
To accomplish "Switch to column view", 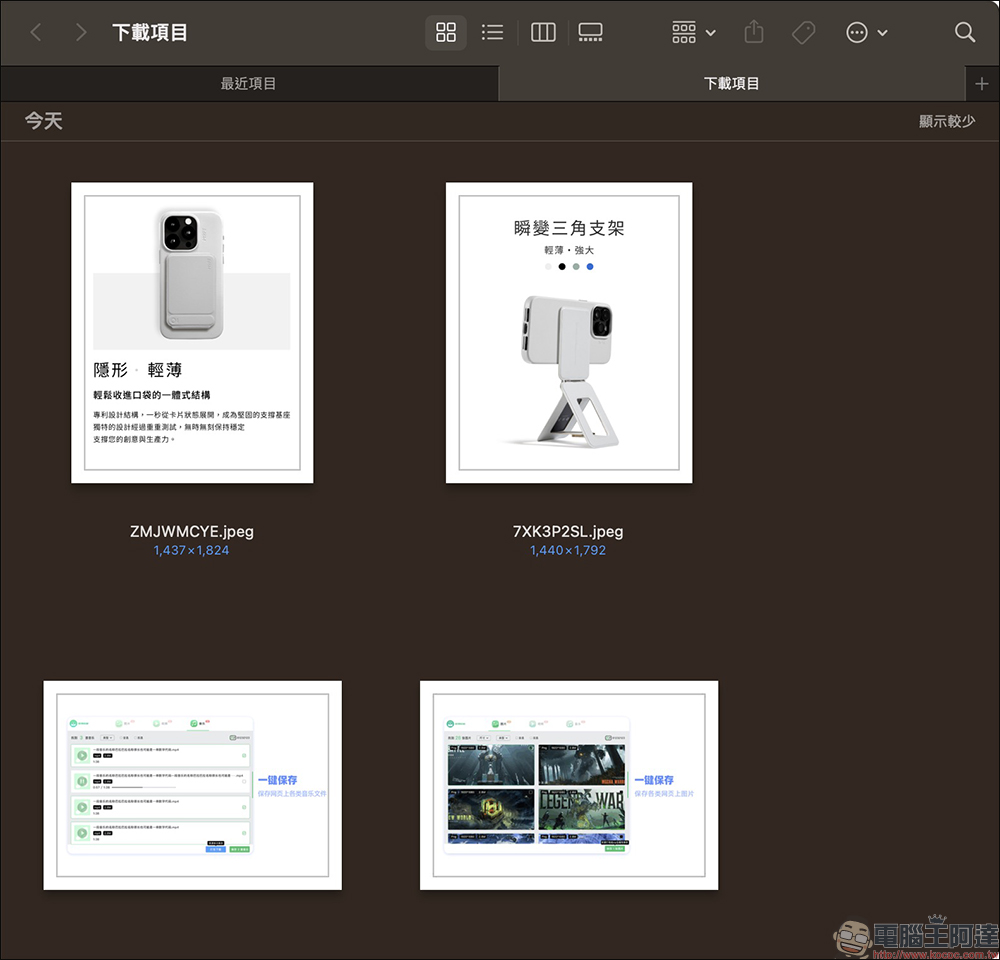I will [543, 32].
